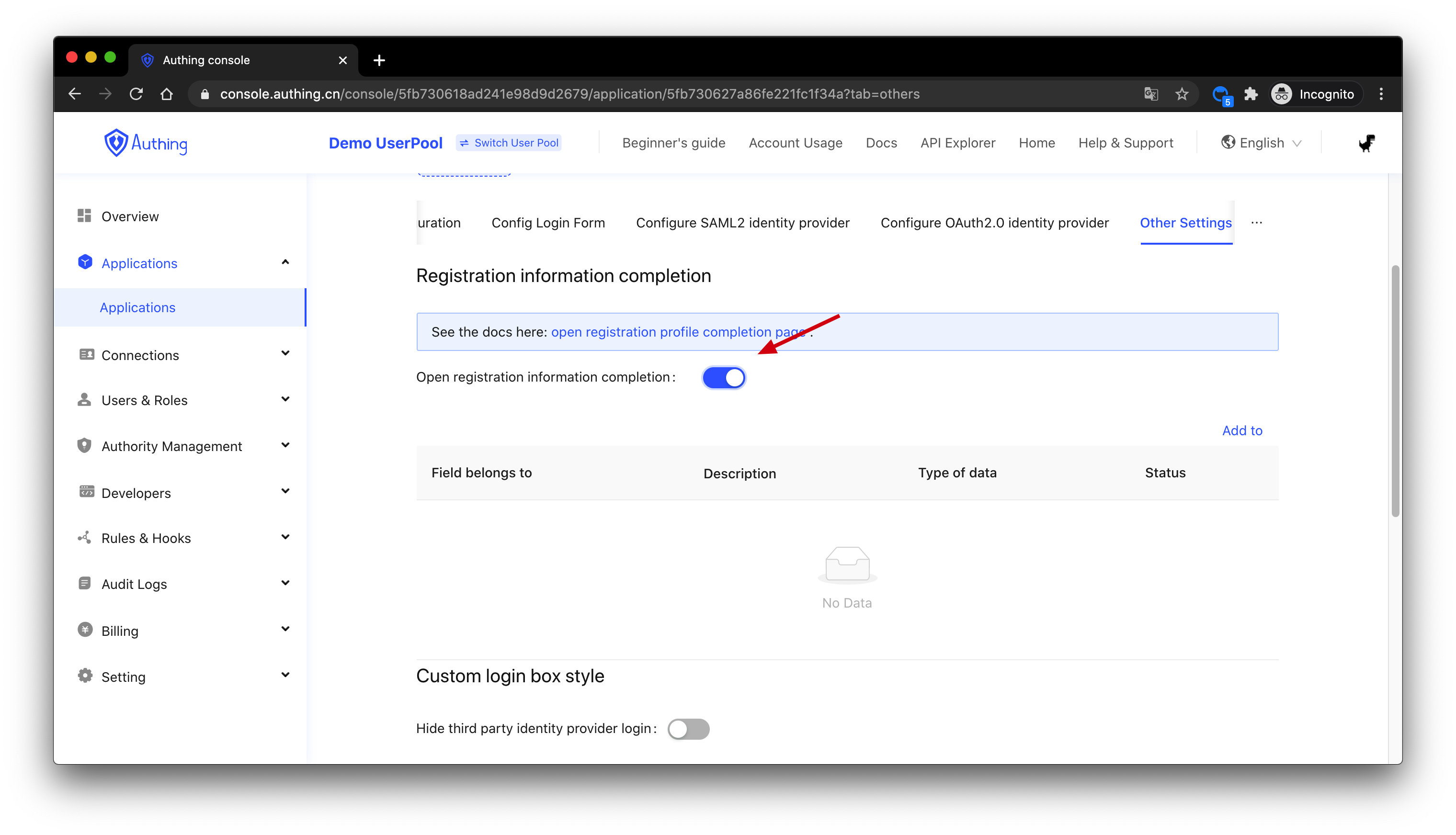Click the Rules & Hooks node icon

[84, 537]
